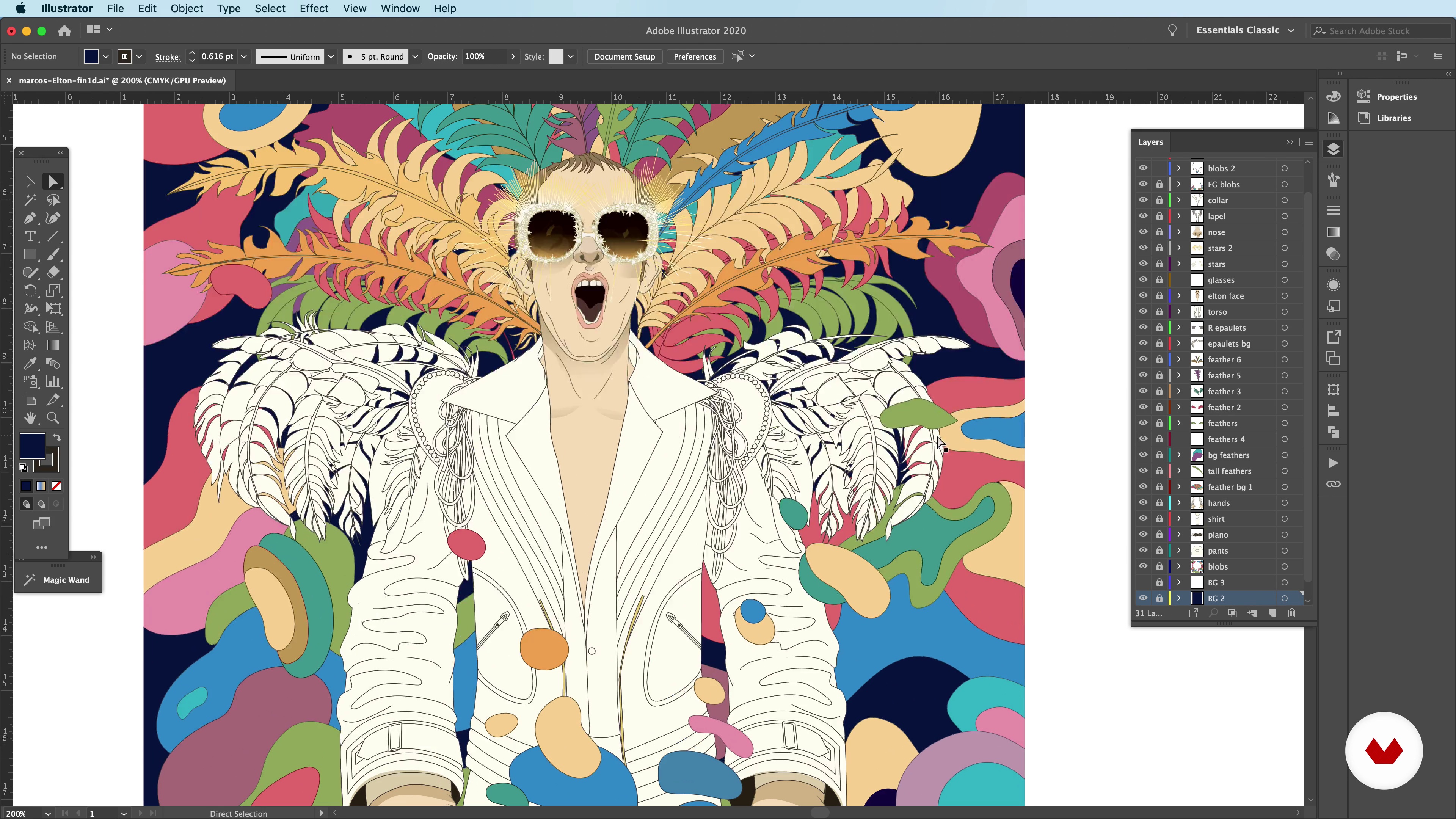This screenshot has height=819, width=1456.
Task: Expand the hands layer
Action: (1179, 502)
